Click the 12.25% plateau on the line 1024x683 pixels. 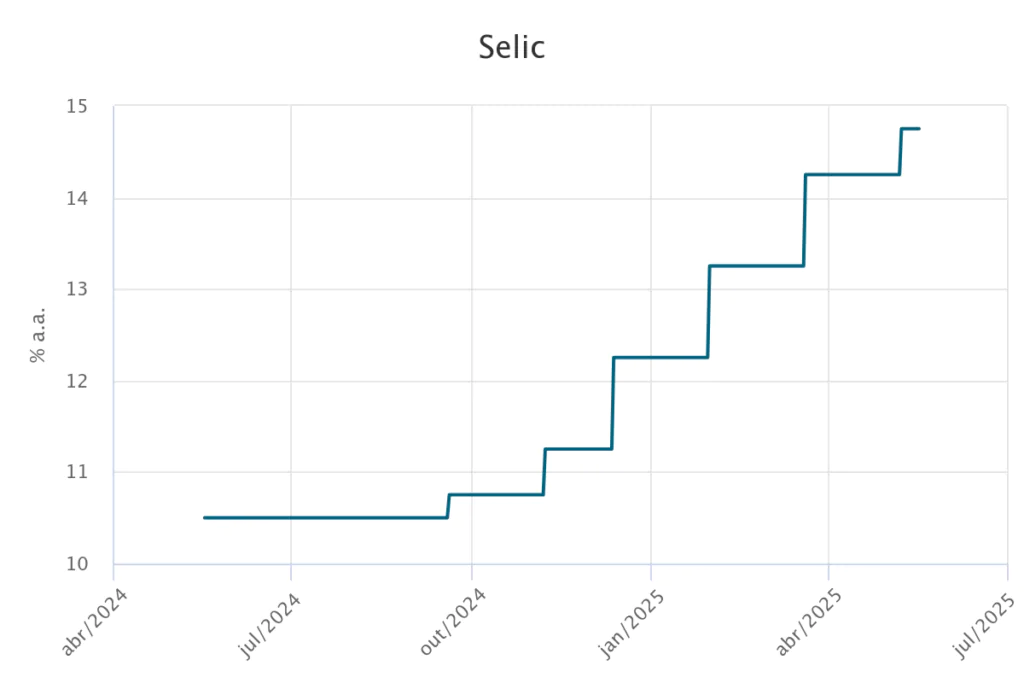(x=660, y=357)
